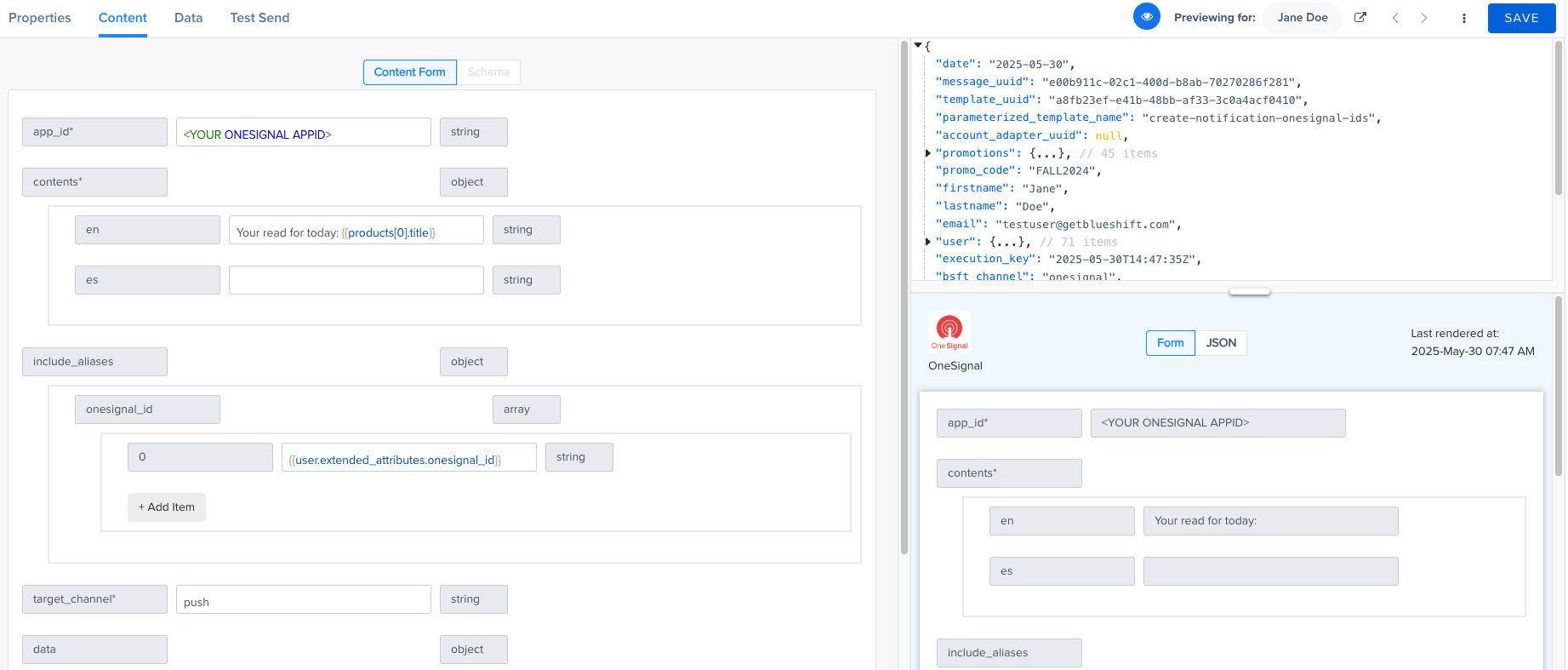Grab the horizontal pane splitter handle
This screenshot has width=1568, height=670.
pos(1250,292)
